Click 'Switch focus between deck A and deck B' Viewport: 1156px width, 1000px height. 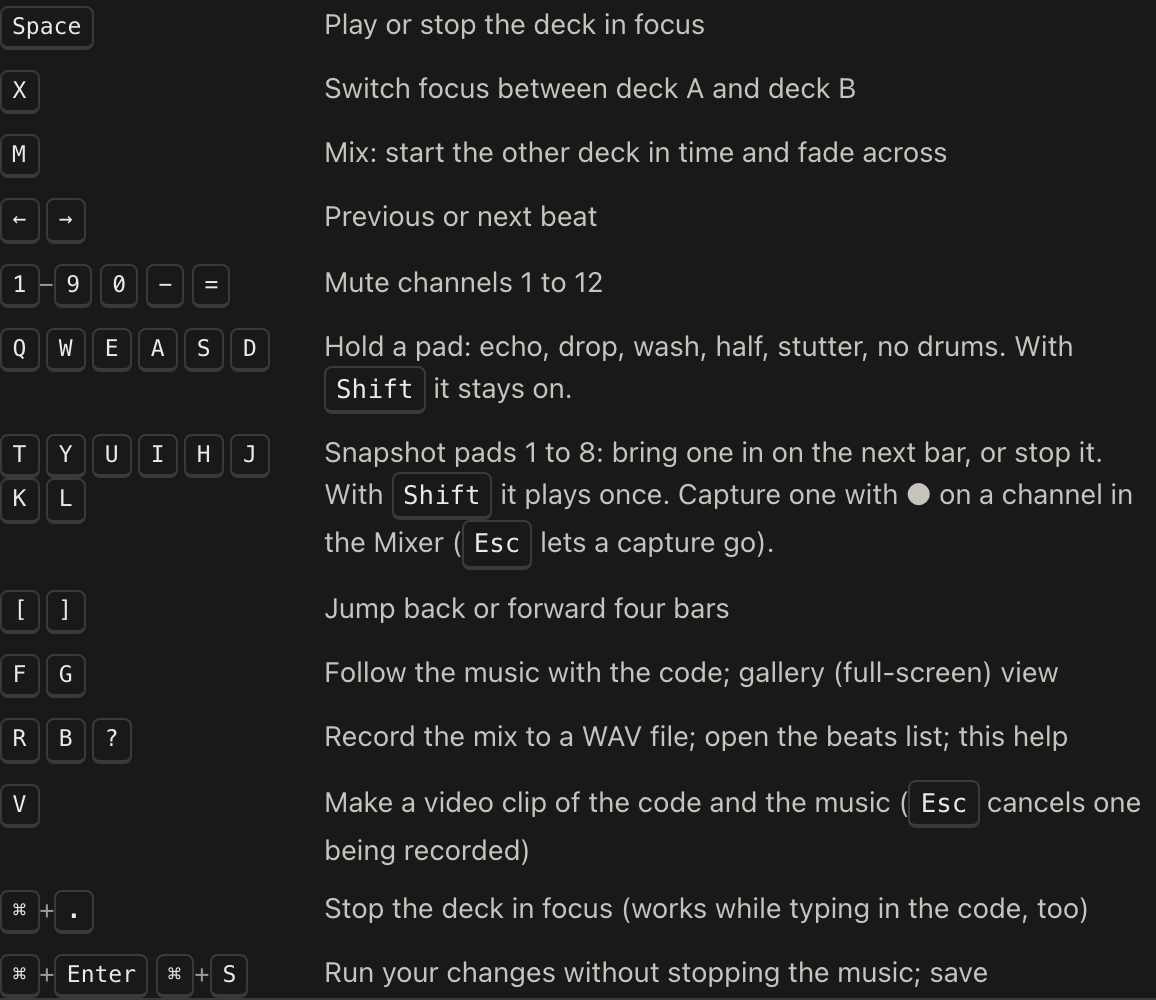point(590,89)
